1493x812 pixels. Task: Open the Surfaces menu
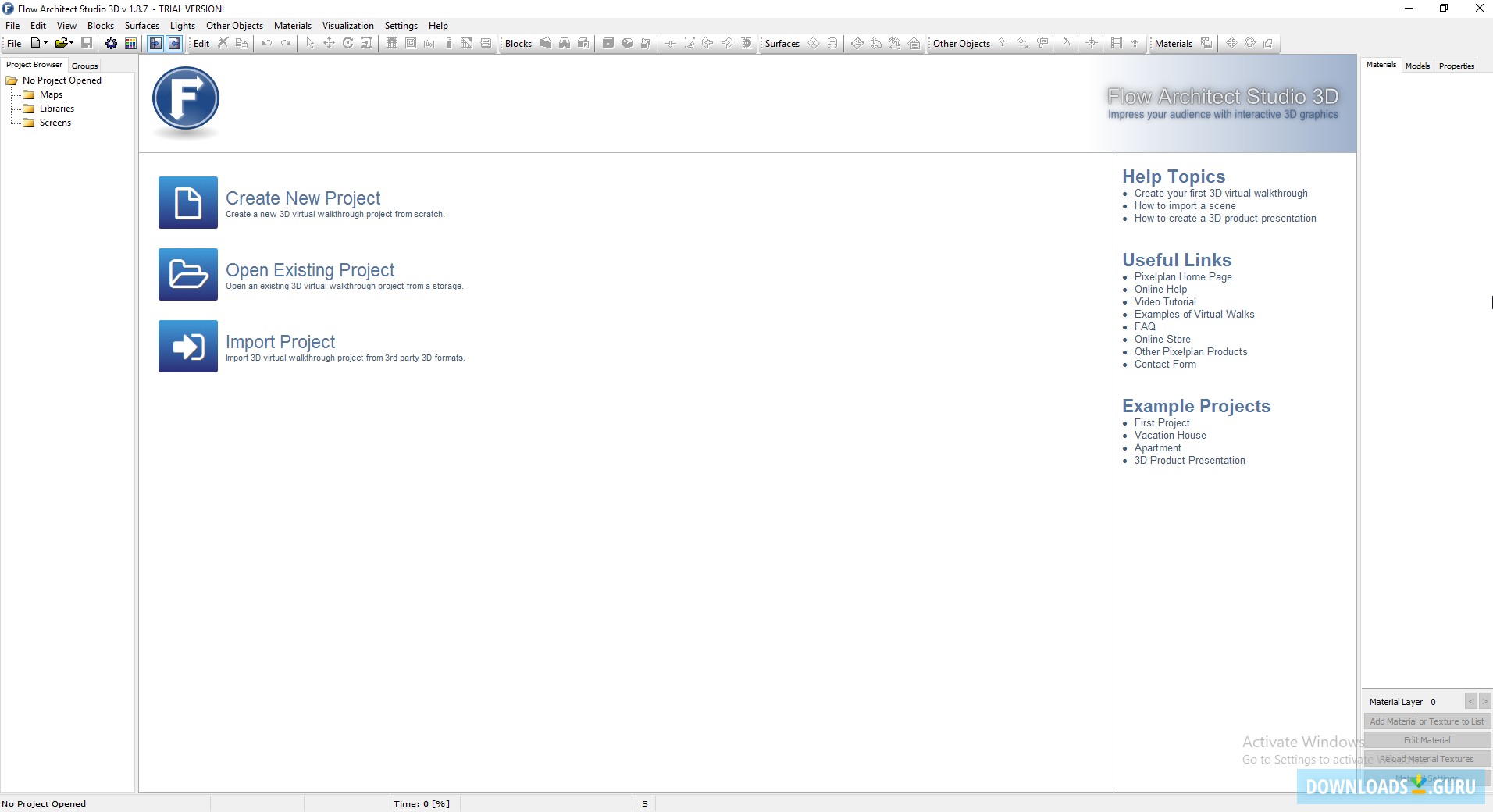[x=142, y=25]
